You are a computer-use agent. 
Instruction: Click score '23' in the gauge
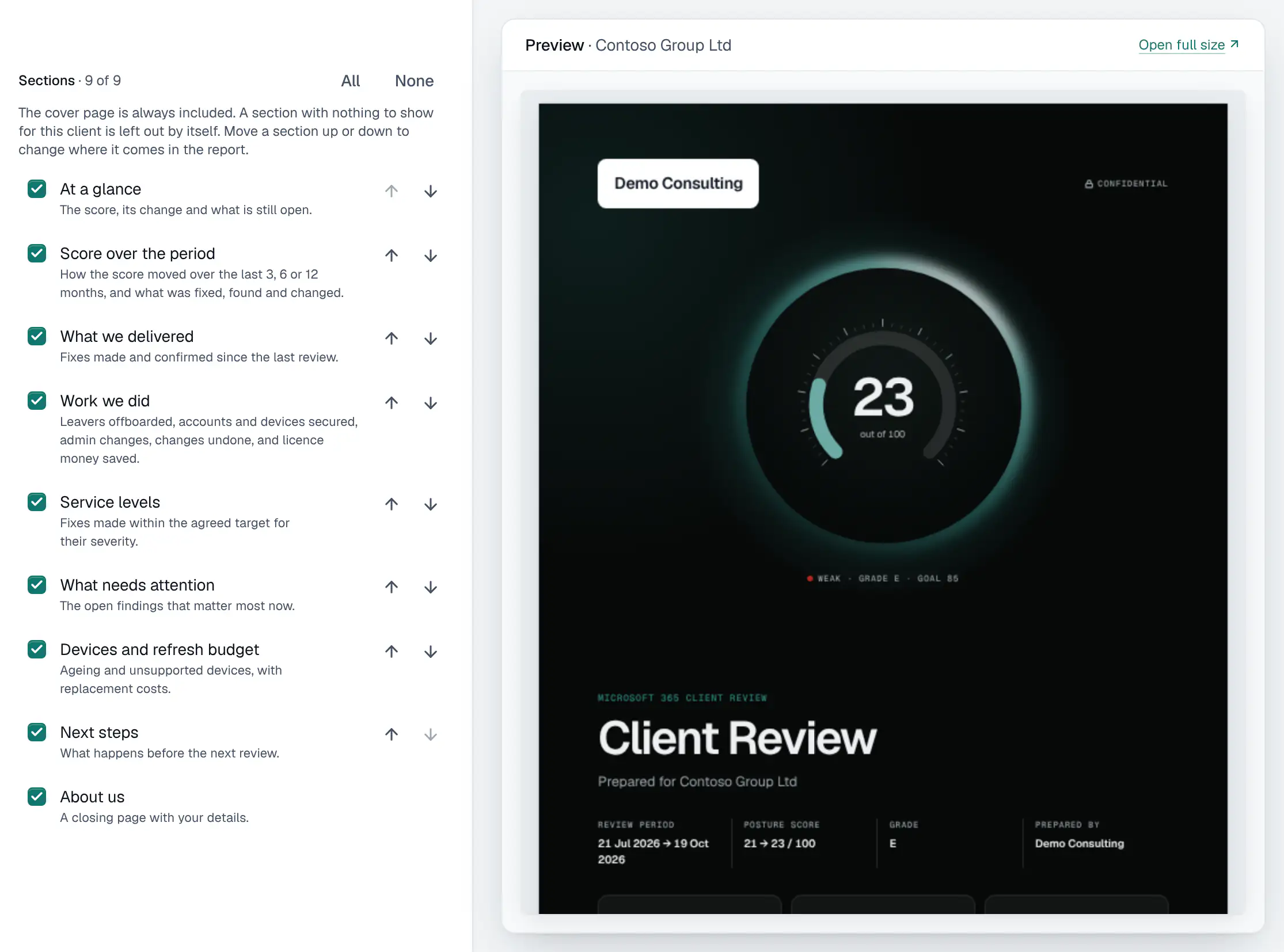pos(883,397)
